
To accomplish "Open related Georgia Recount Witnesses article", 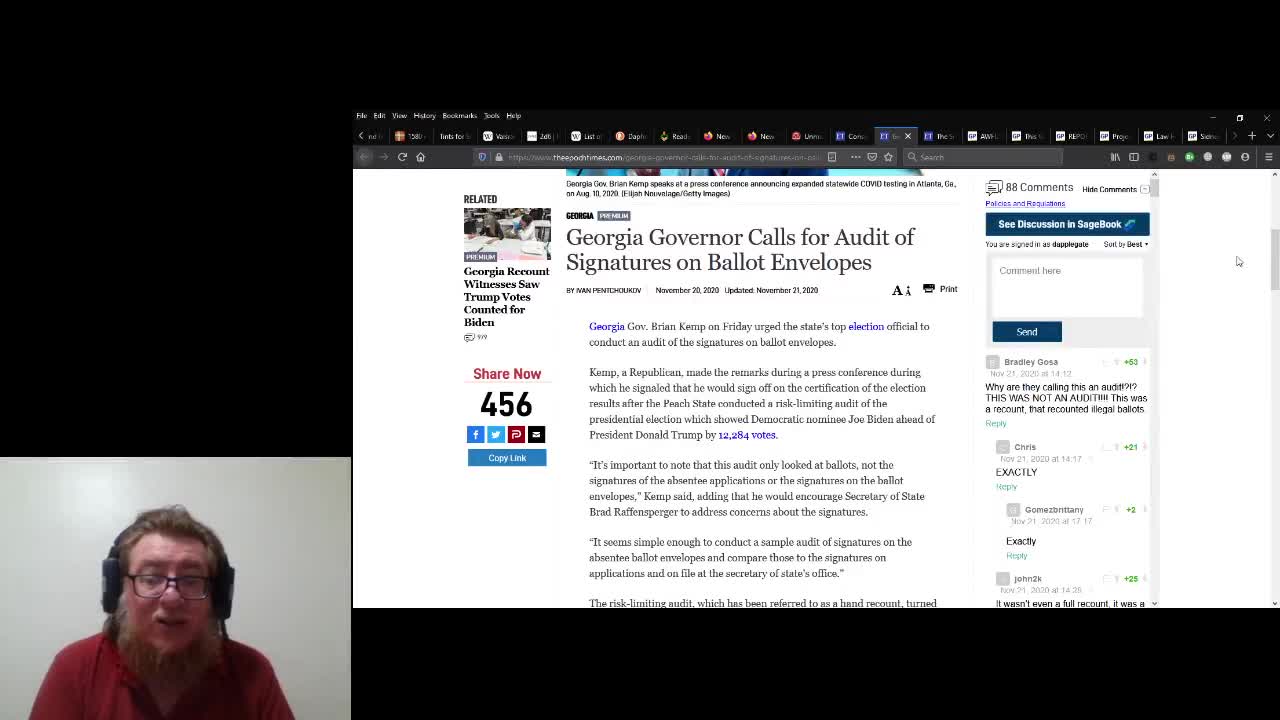I will pyautogui.click(x=506, y=296).
